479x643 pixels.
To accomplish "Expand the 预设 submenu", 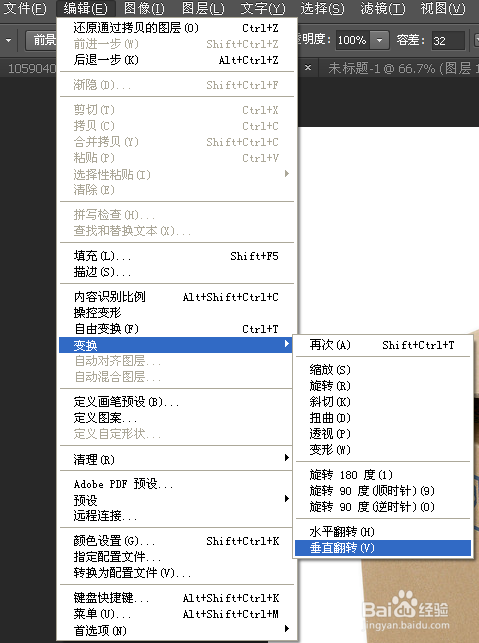I will (176, 500).
